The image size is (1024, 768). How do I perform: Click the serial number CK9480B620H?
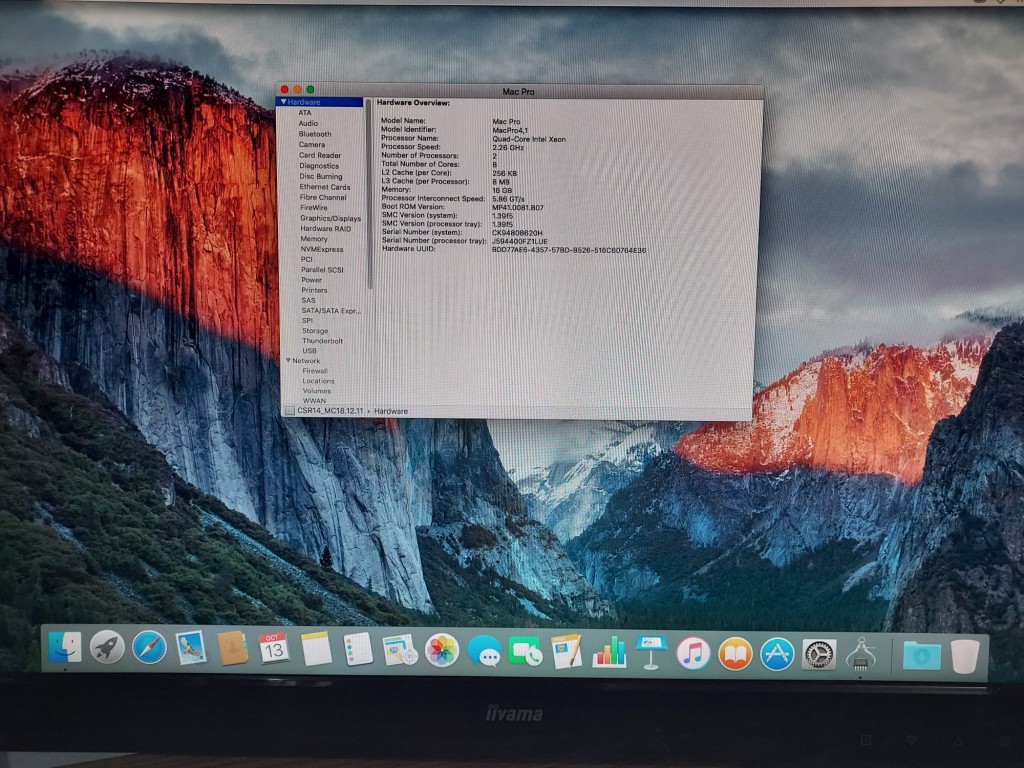tap(517, 232)
